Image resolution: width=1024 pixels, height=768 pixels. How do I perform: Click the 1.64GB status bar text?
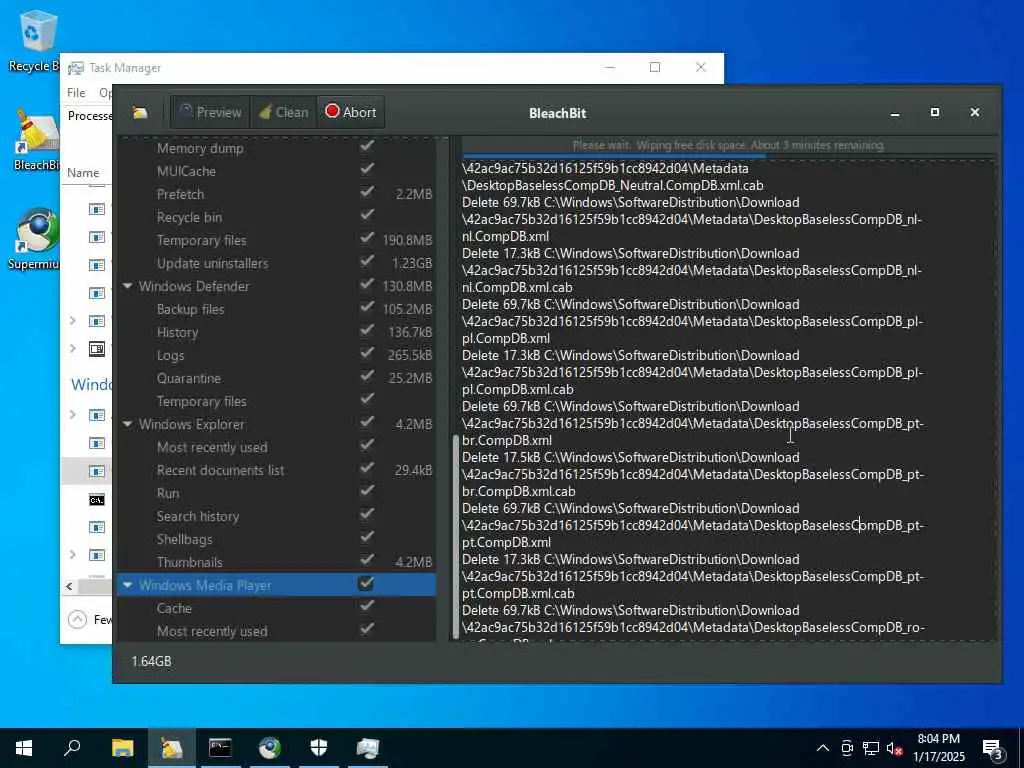coord(152,662)
